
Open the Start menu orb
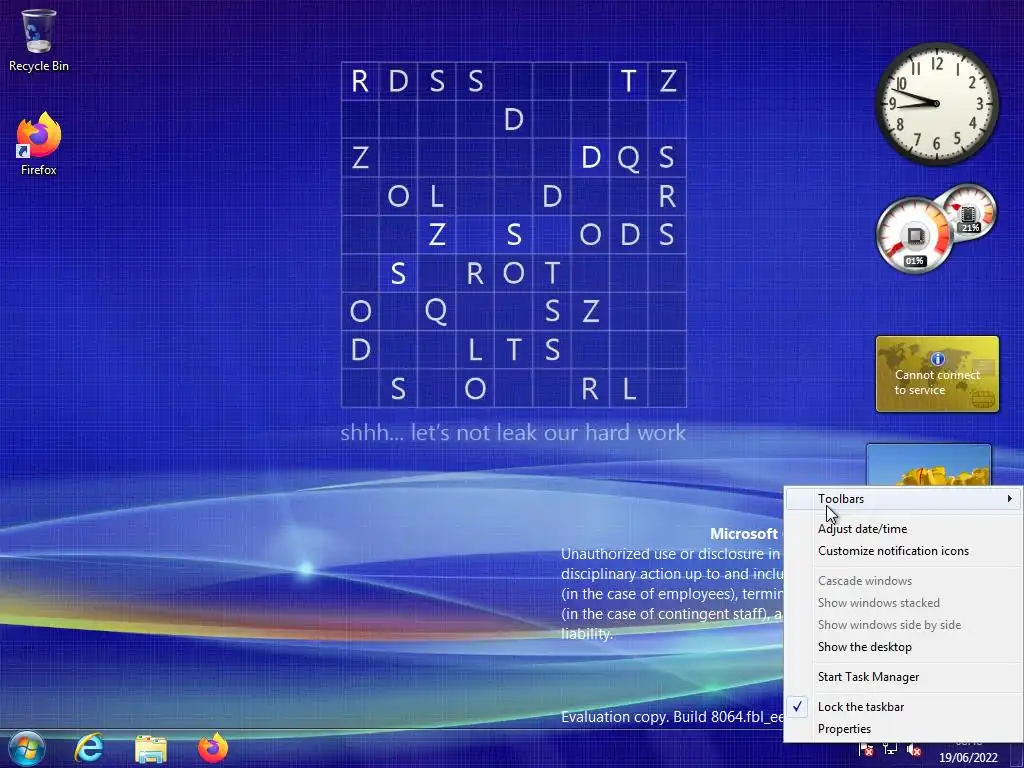pyautogui.click(x=27, y=748)
